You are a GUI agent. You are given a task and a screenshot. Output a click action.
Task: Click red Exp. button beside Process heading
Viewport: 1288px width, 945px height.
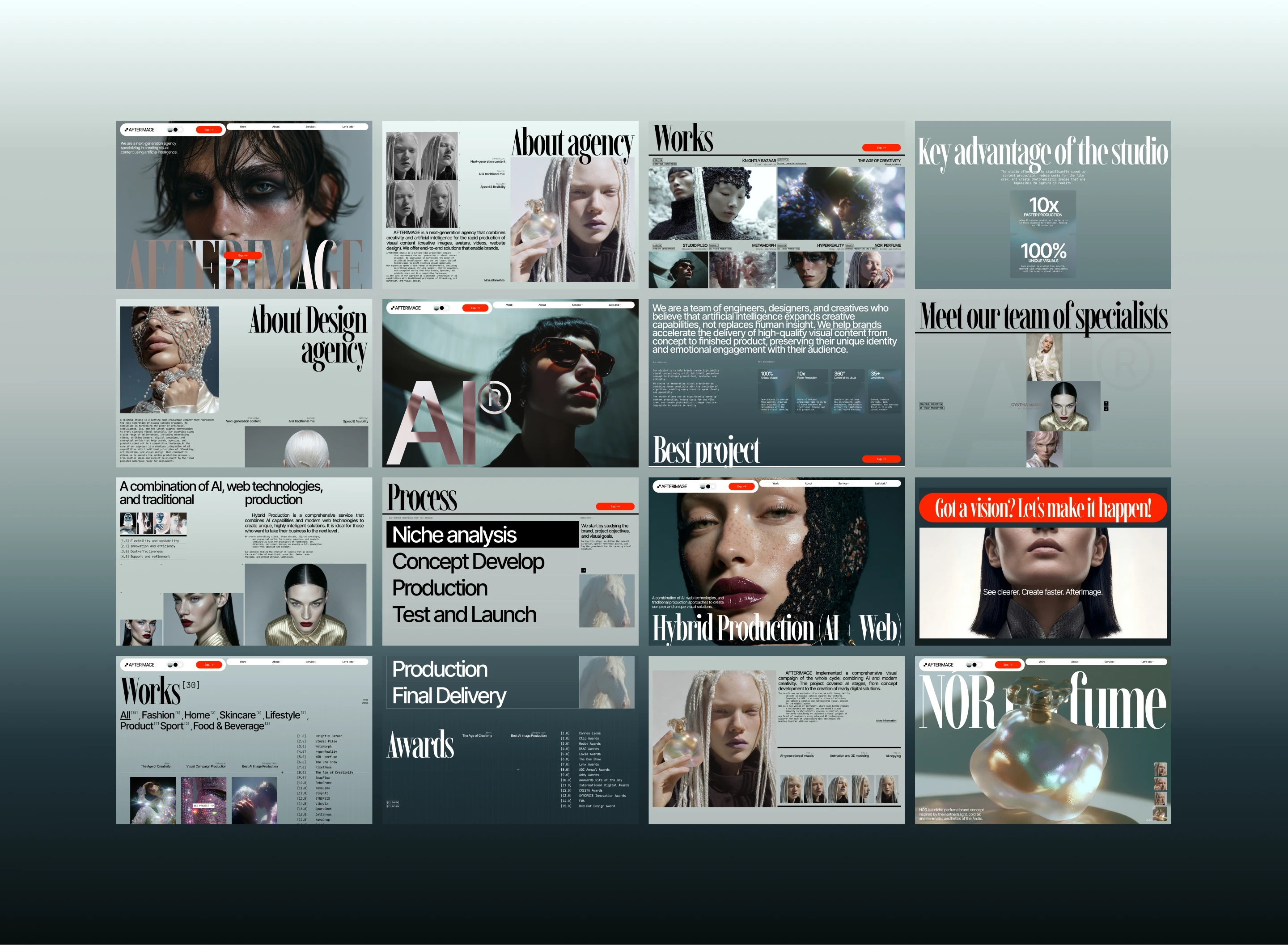(615, 506)
